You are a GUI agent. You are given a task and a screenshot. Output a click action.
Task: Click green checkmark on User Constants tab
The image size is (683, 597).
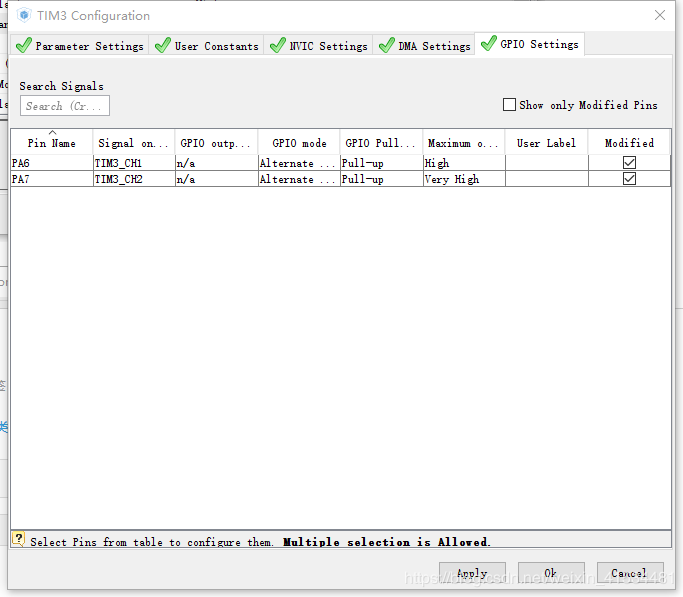click(163, 45)
